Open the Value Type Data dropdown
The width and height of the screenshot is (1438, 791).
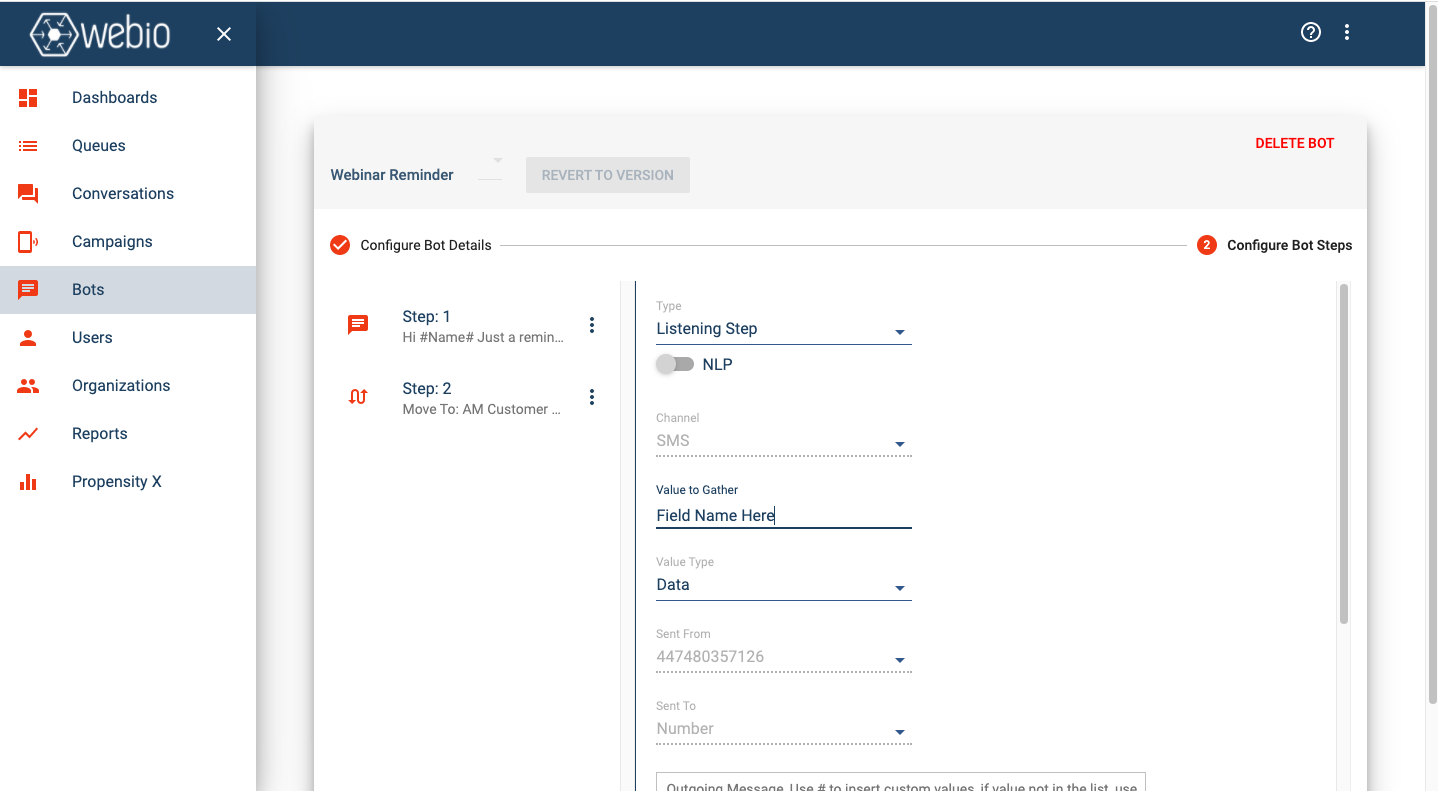(784, 585)
